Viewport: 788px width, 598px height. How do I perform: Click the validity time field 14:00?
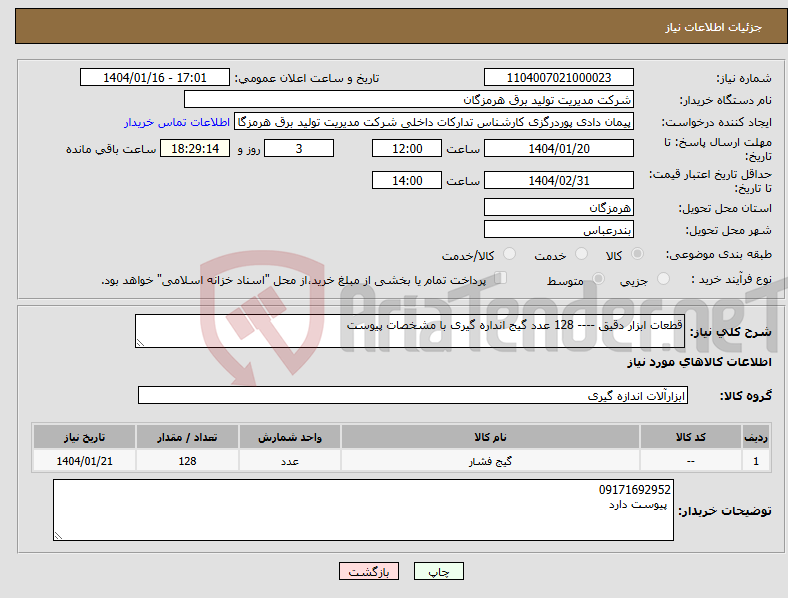407,180
